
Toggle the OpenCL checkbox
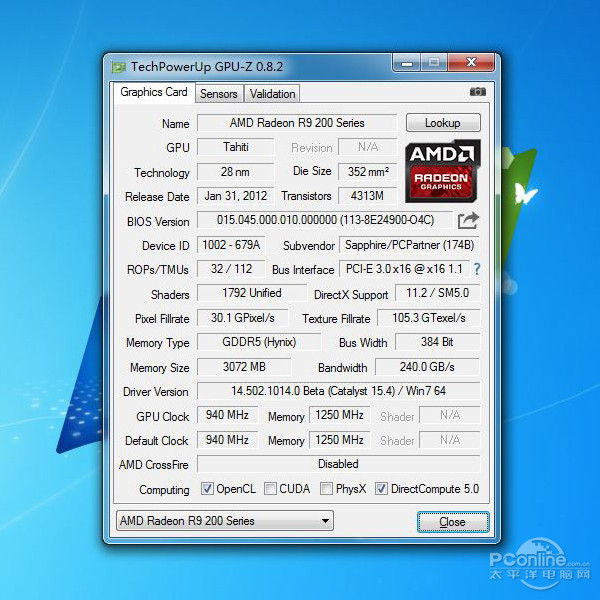point(207,489)
